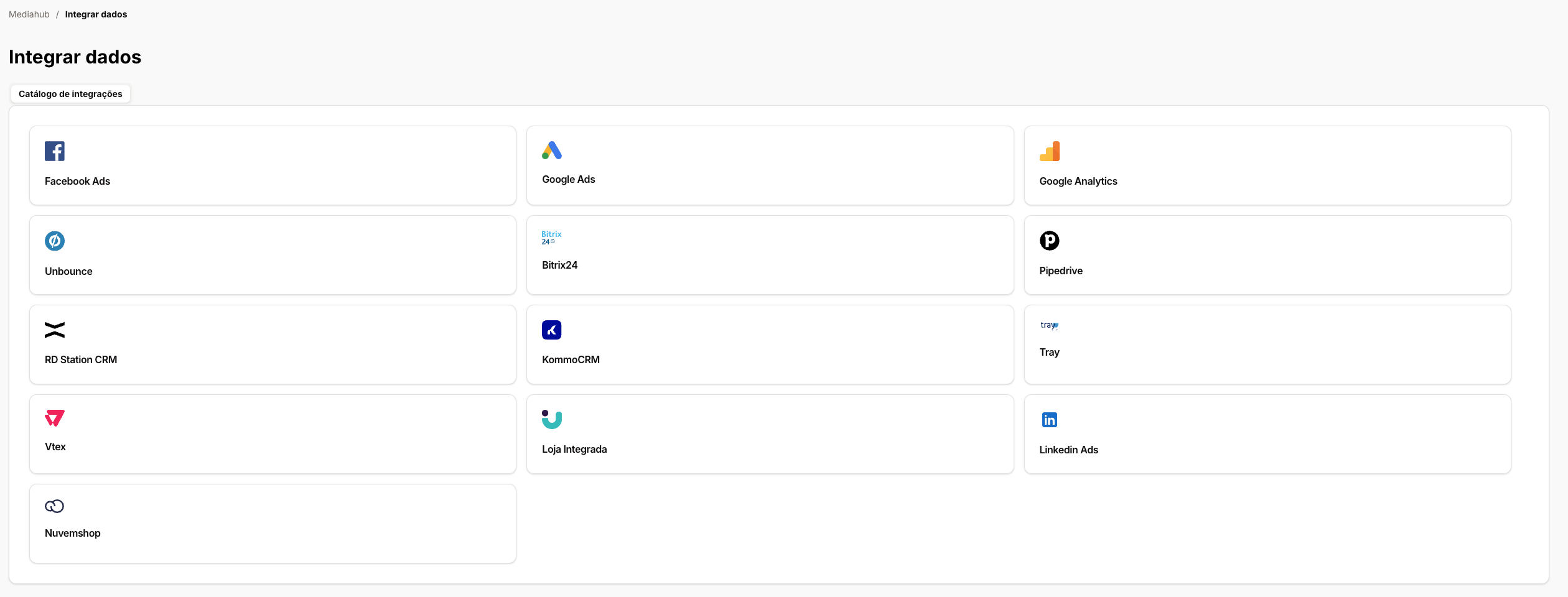Choose the Nuvemshop integration name
Viewport: 1568px width, 597px height.
pyautogui.click(x=73, y=534)
